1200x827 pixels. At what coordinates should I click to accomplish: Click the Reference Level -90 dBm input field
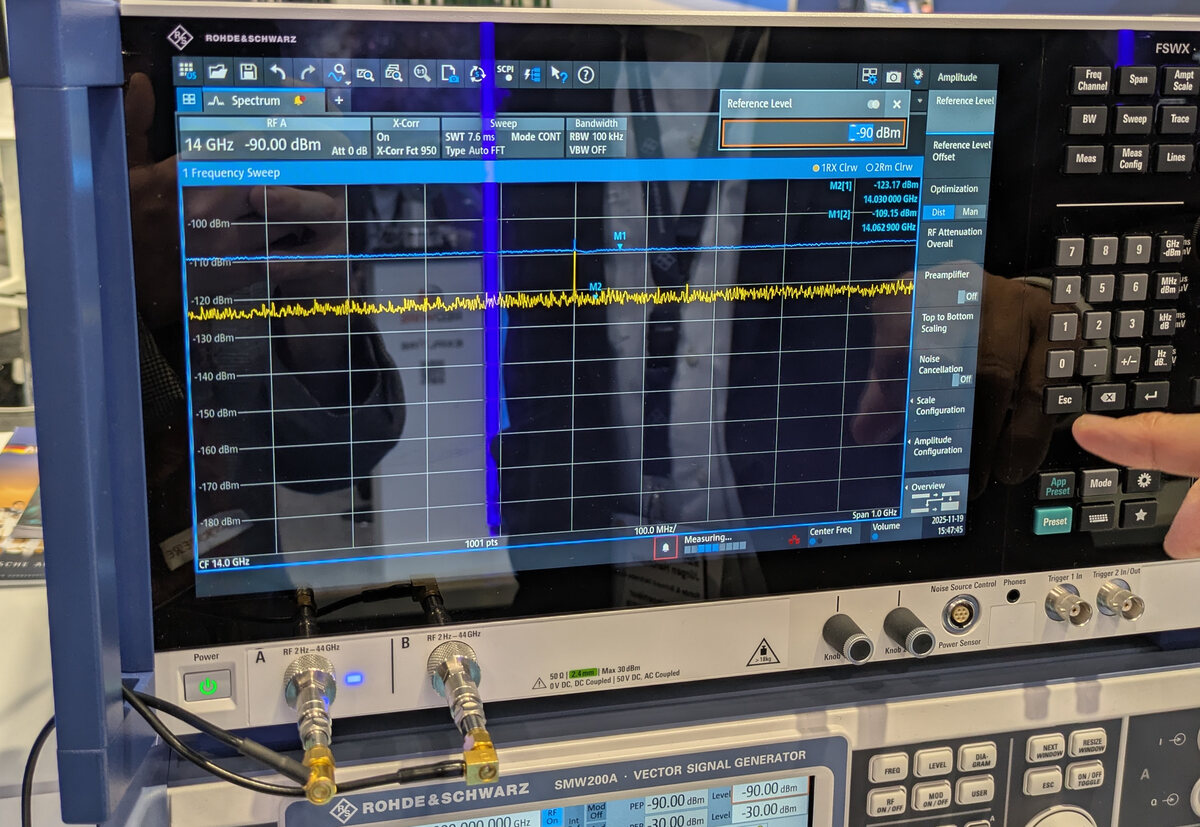pyautogui.click(x=820, y=133)
